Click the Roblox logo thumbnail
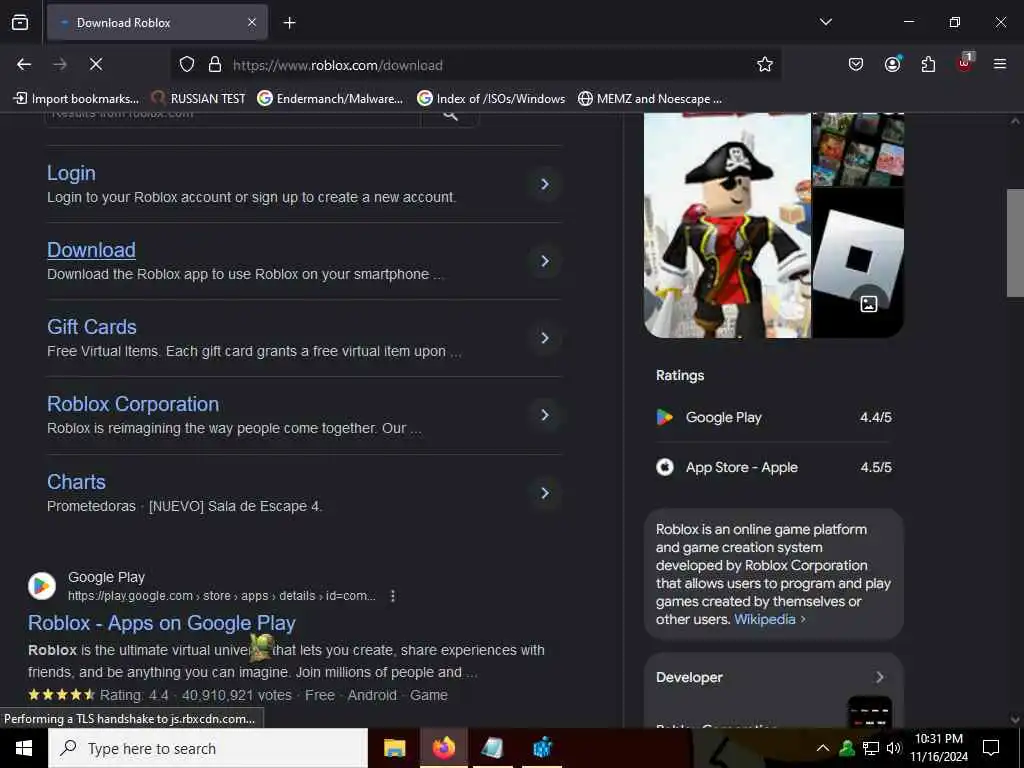This screenshot has height=768, width=1024. 858,263
